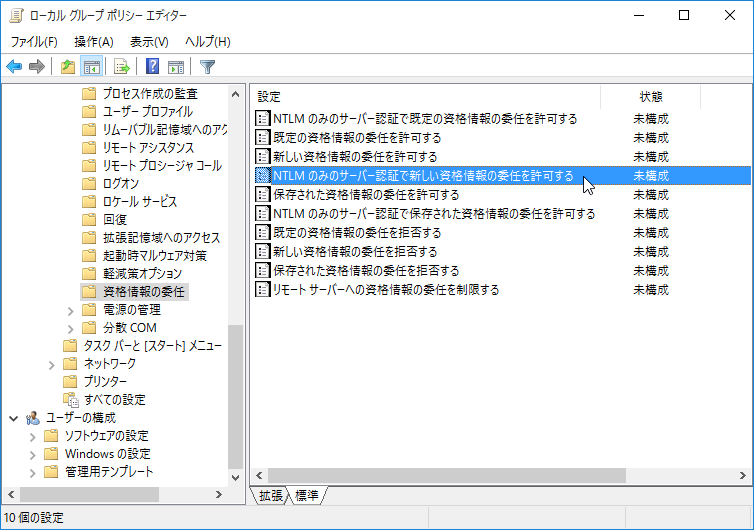Click the Filter funnel icon
754x530 pixels.
coord(207,66)
